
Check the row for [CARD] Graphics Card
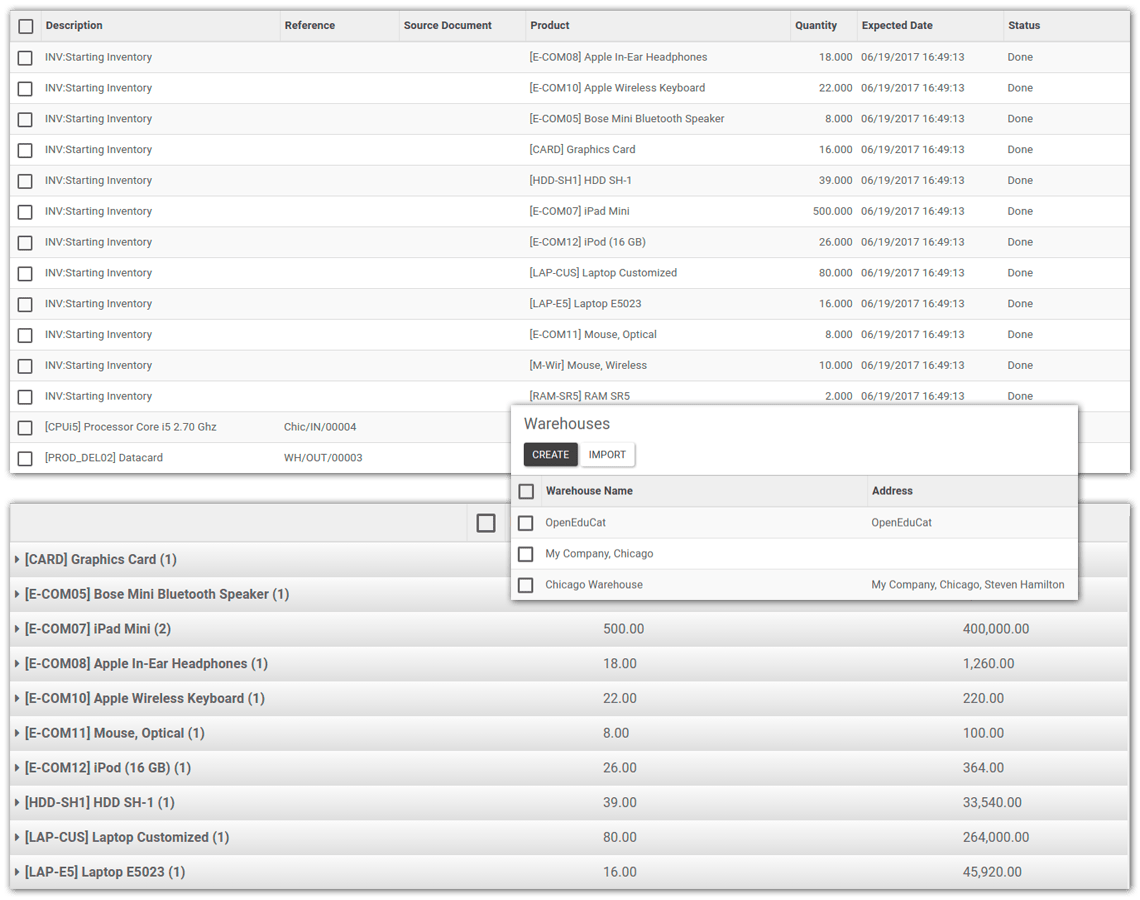point(25,149)
